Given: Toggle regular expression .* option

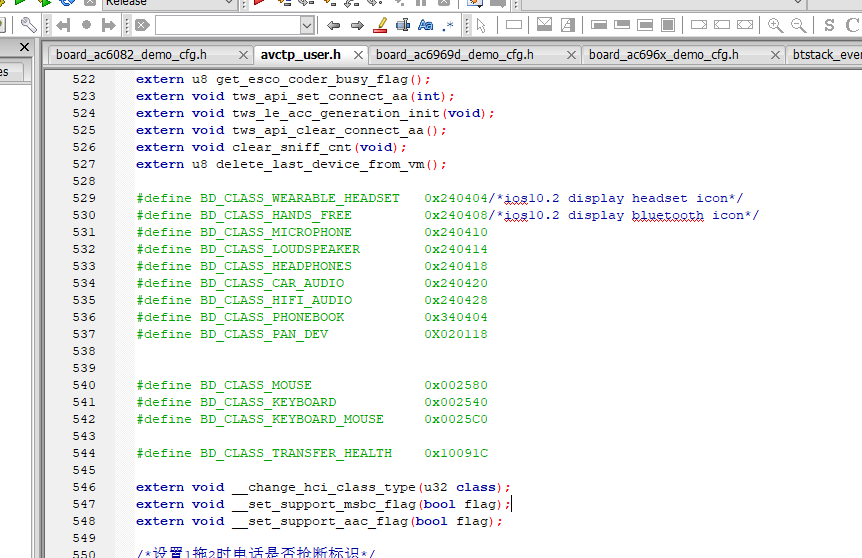Looking at the screenshot, I should click(x=449, y=25).
